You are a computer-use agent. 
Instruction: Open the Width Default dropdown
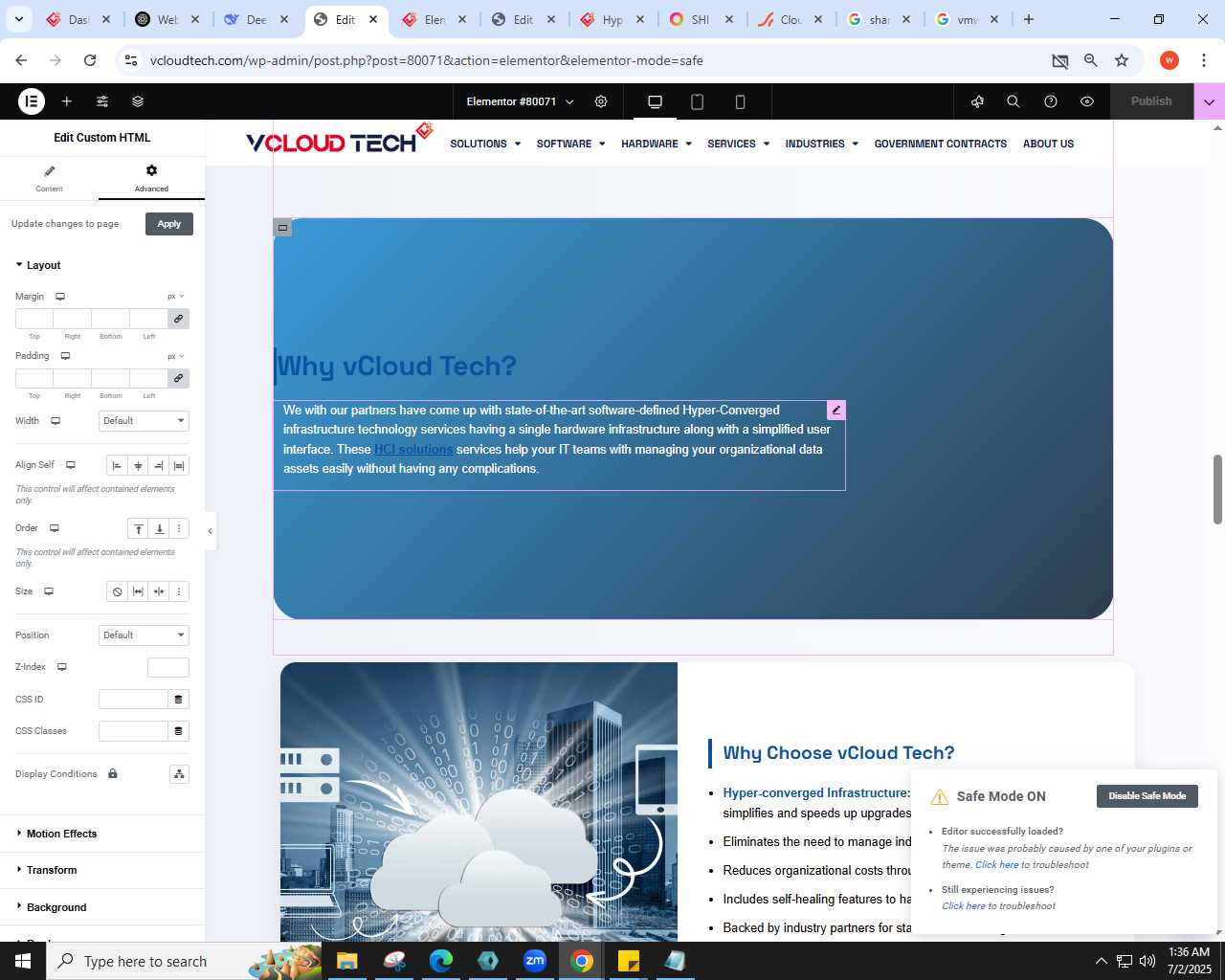coord(145,421)
